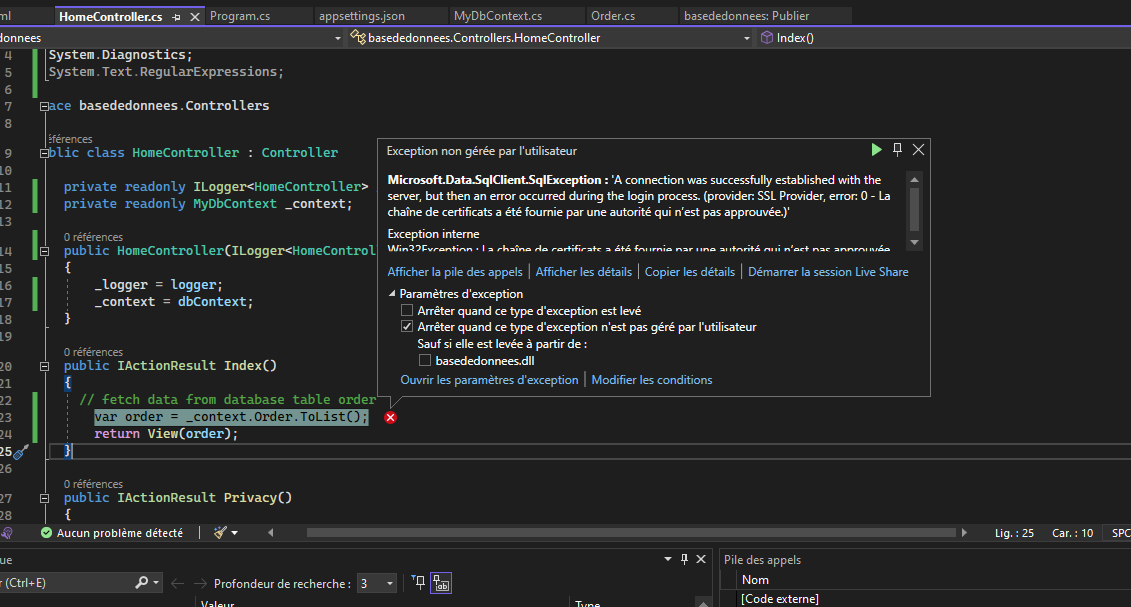Pin the HomeController.cs tab

click(176, 17)
